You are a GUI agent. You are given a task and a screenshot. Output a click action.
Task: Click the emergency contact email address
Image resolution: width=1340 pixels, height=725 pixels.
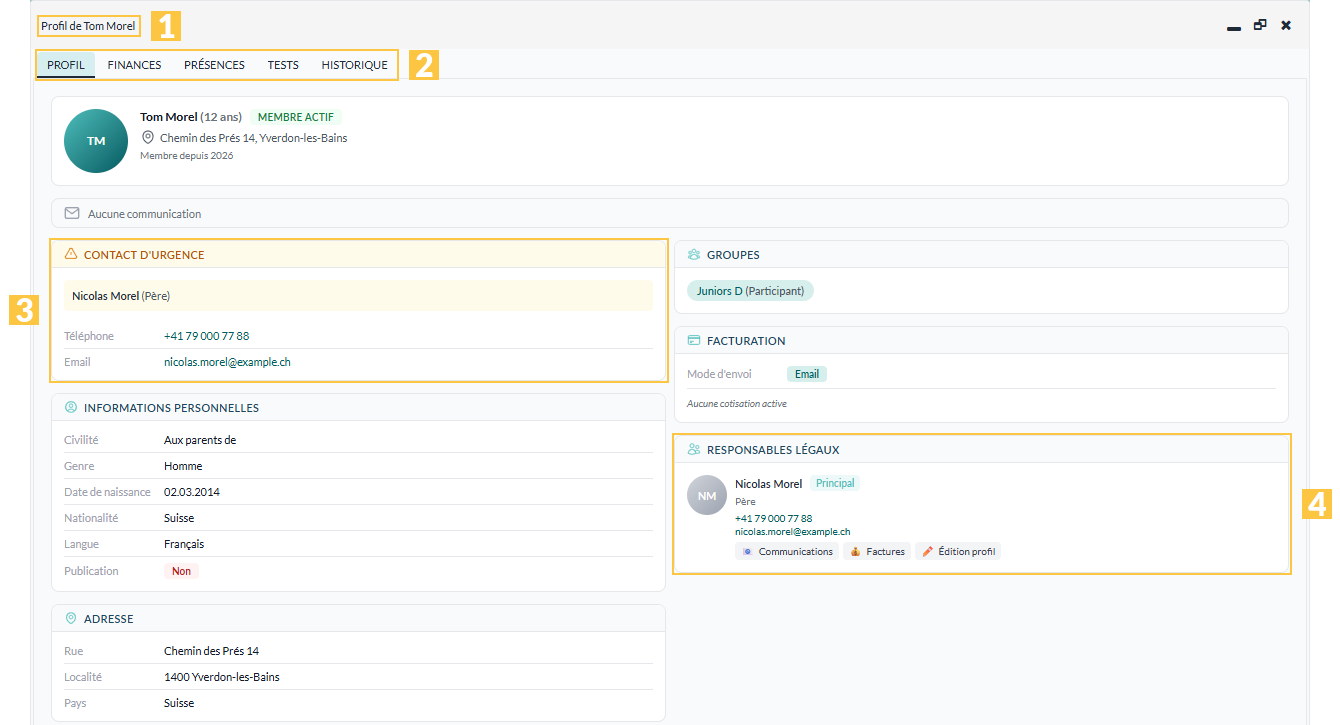pos(227,362)
